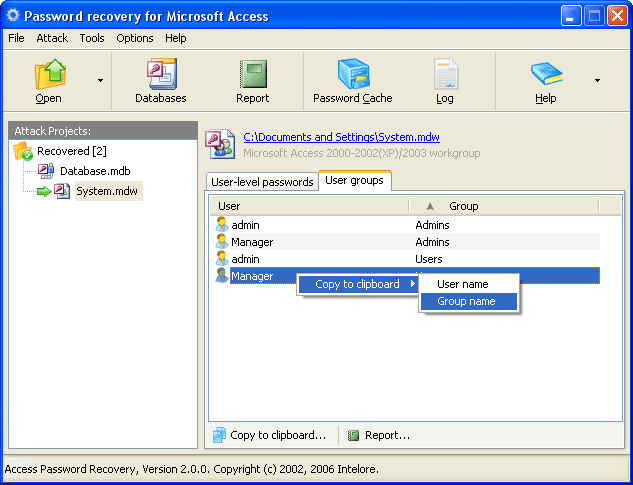Open the Options menu
The width and height of the screenshot is (633, 485).
[135, 38]
